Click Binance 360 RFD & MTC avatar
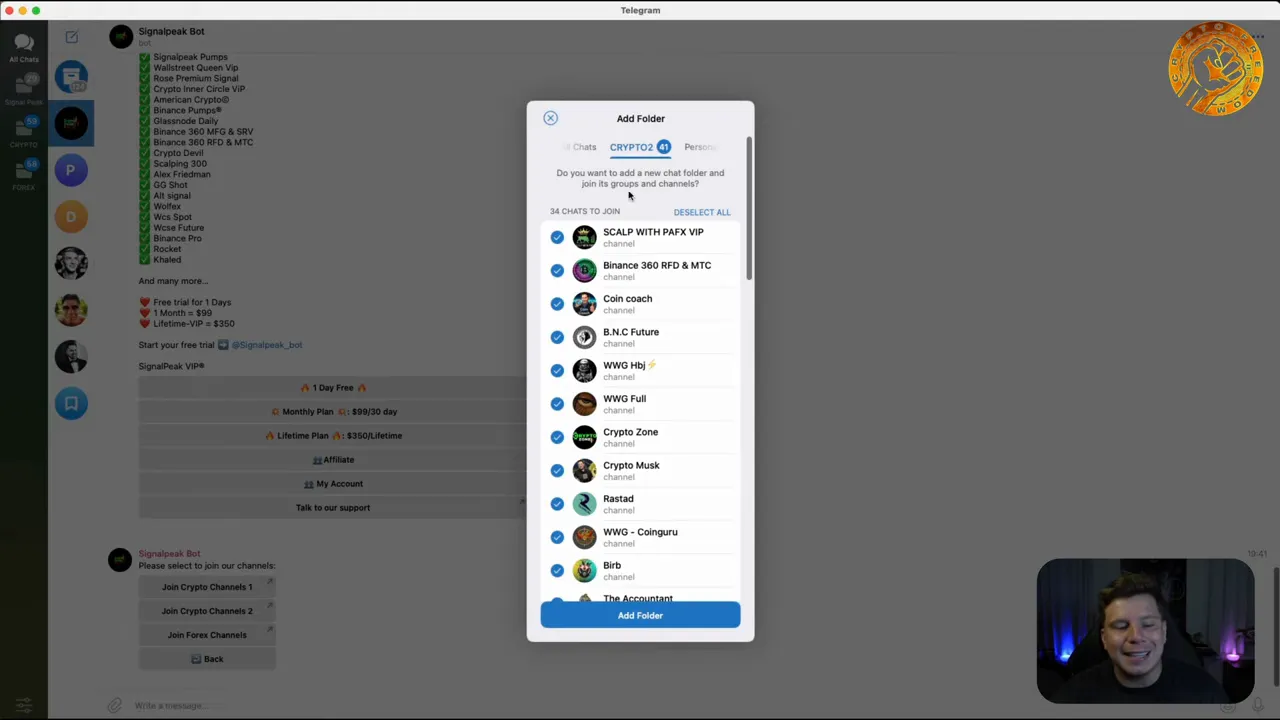The width and height of the screenshot is (1280, 720). pos(584,270)
